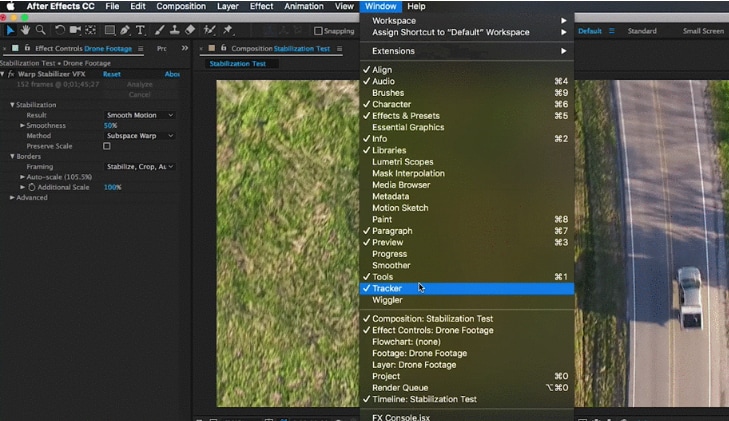The image size is (729, 421).
Task: Open the Composition menu
Action: (x=181, y=6)
